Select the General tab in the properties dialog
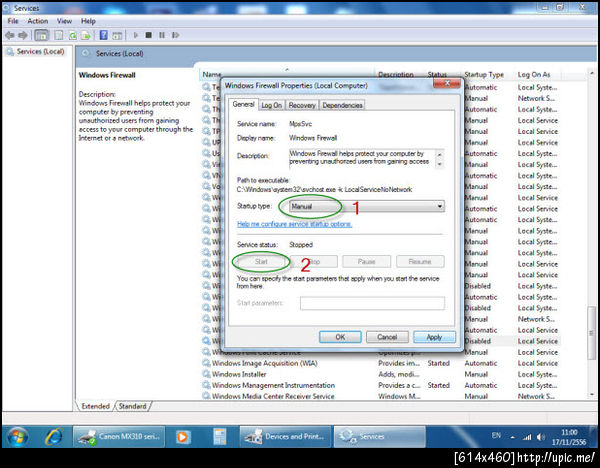The image size is (600, 468). point(243,104)
